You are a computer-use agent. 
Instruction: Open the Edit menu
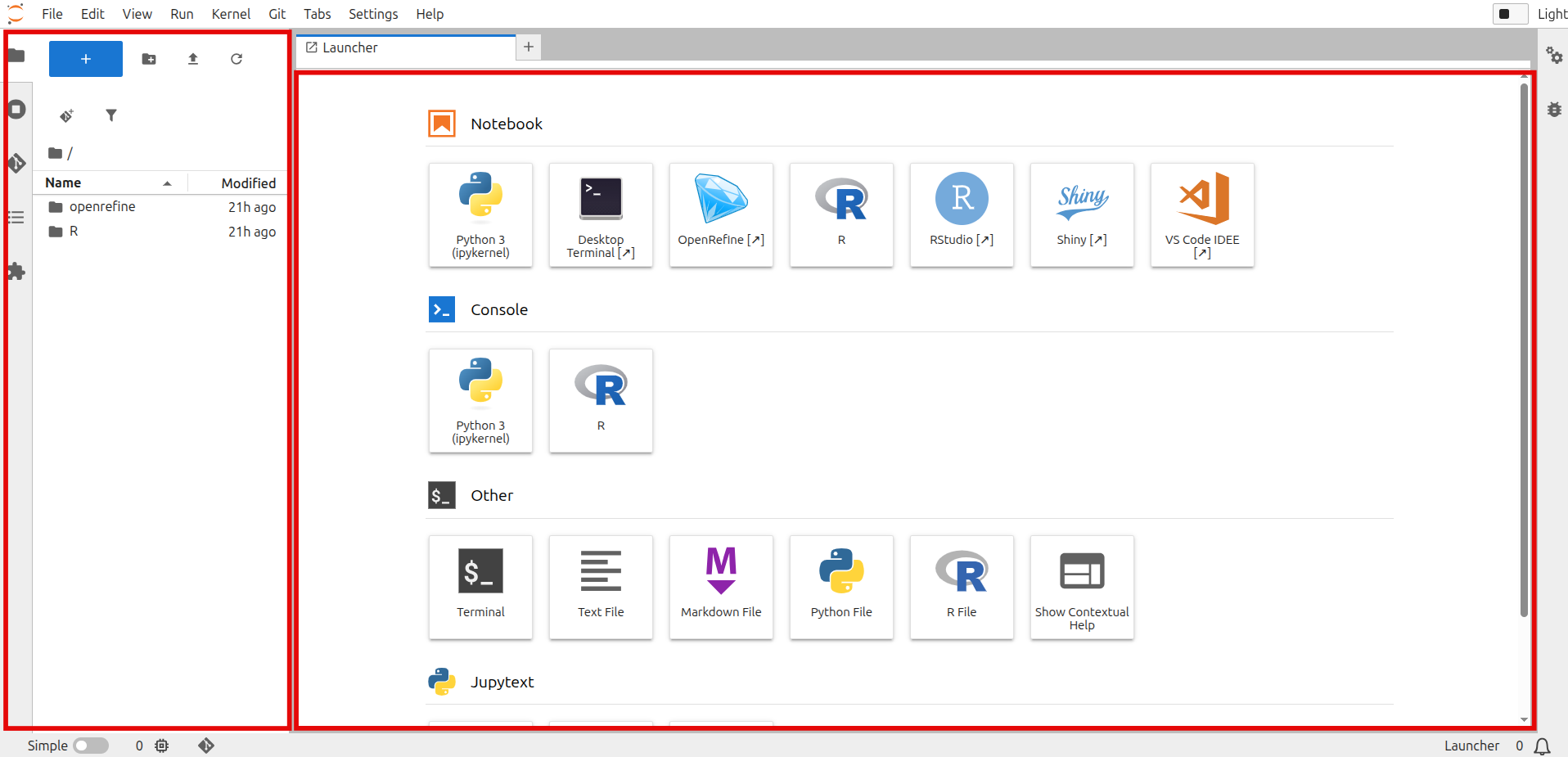[x=92, y=14]
